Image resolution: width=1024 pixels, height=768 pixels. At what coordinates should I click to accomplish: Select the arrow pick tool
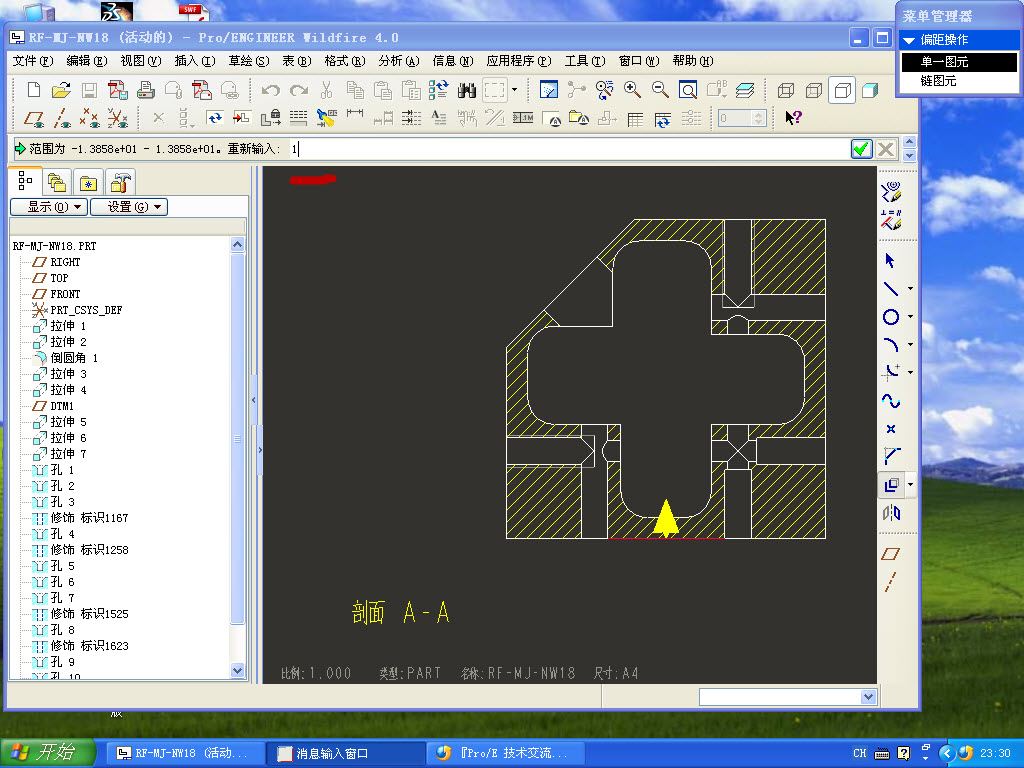(891, 261)
